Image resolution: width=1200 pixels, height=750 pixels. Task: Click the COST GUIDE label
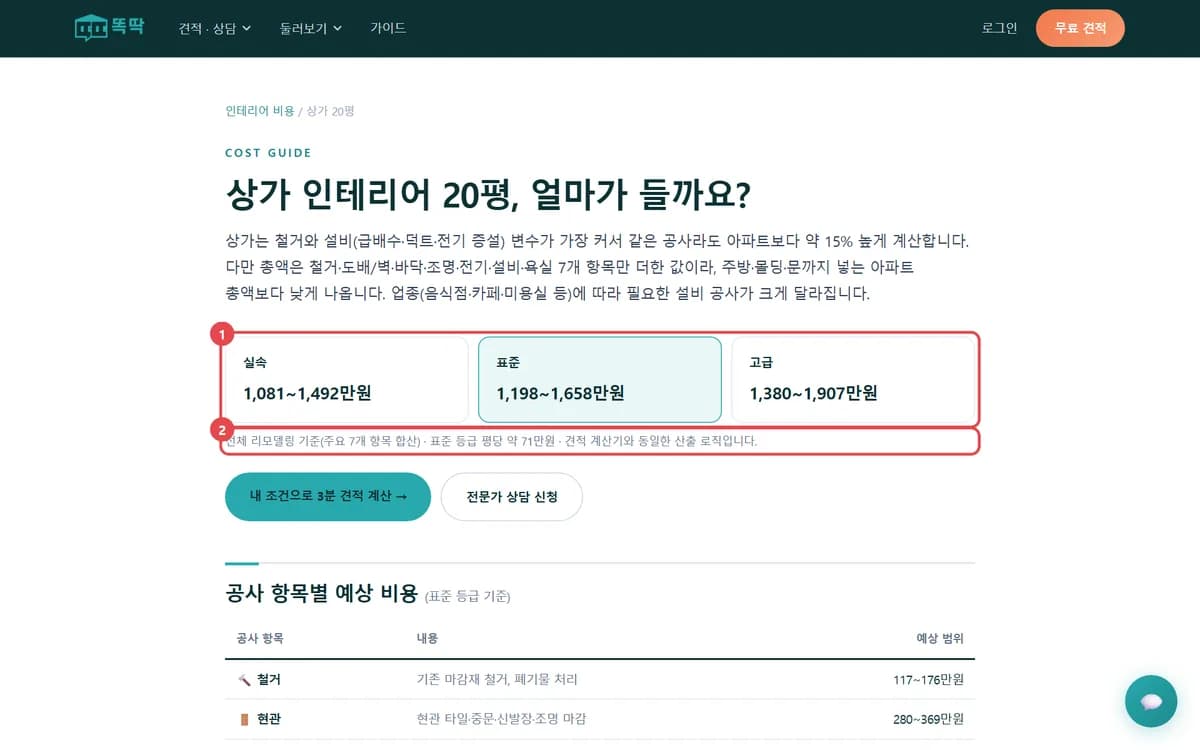click(x=269, y=153)
